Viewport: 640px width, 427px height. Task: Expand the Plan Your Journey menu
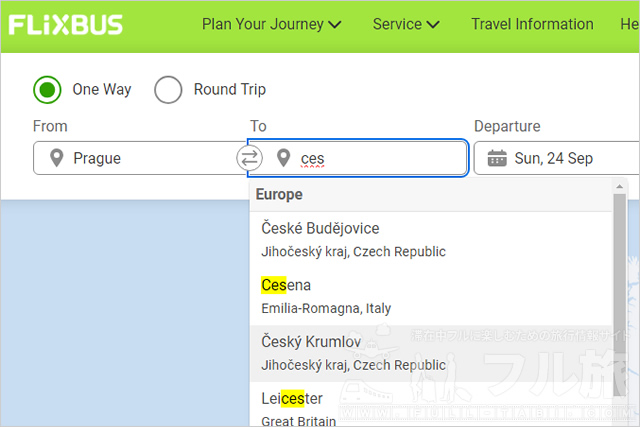tap(271, 24)
